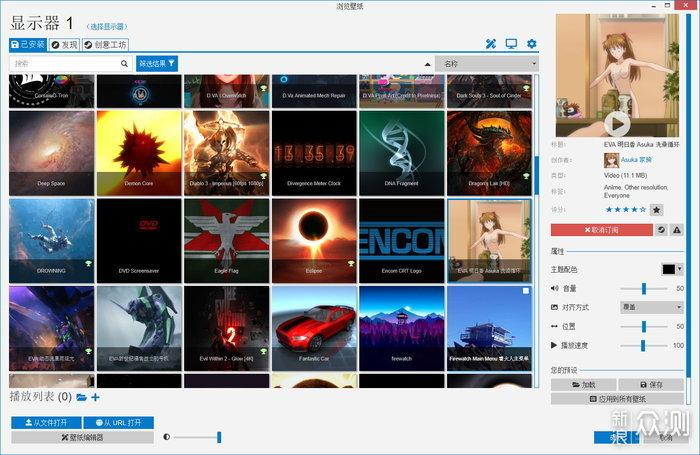
Task: Click the black 主题配色 color swatch
Action: (669, 269)
